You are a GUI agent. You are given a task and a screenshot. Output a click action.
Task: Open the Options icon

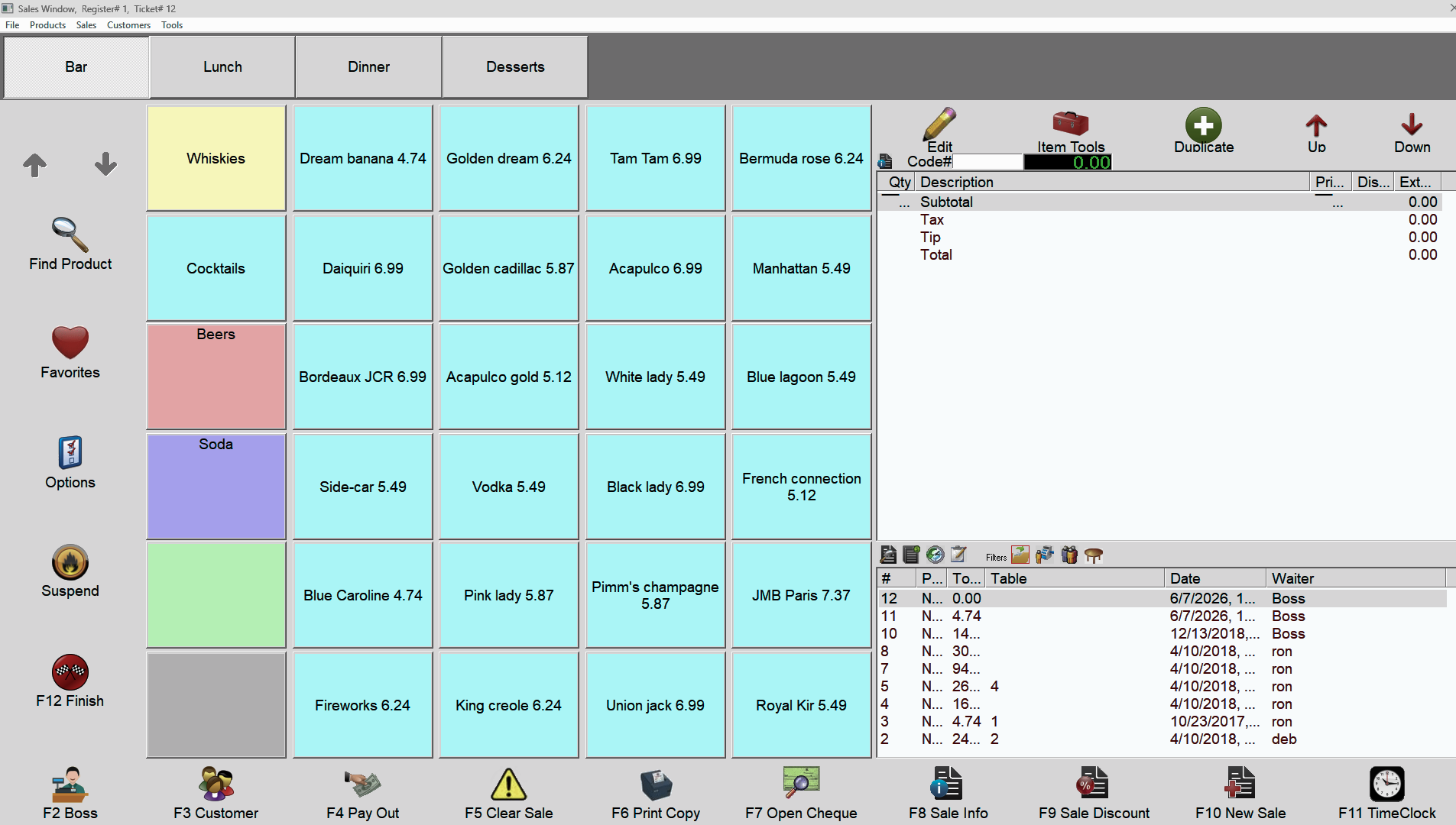click(x=70, y=462)
